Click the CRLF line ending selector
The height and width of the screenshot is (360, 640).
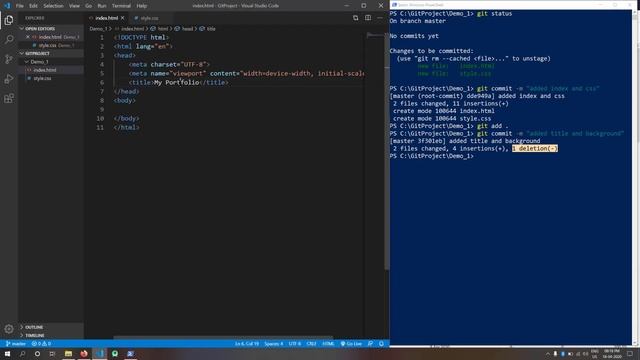coord(311,344)
